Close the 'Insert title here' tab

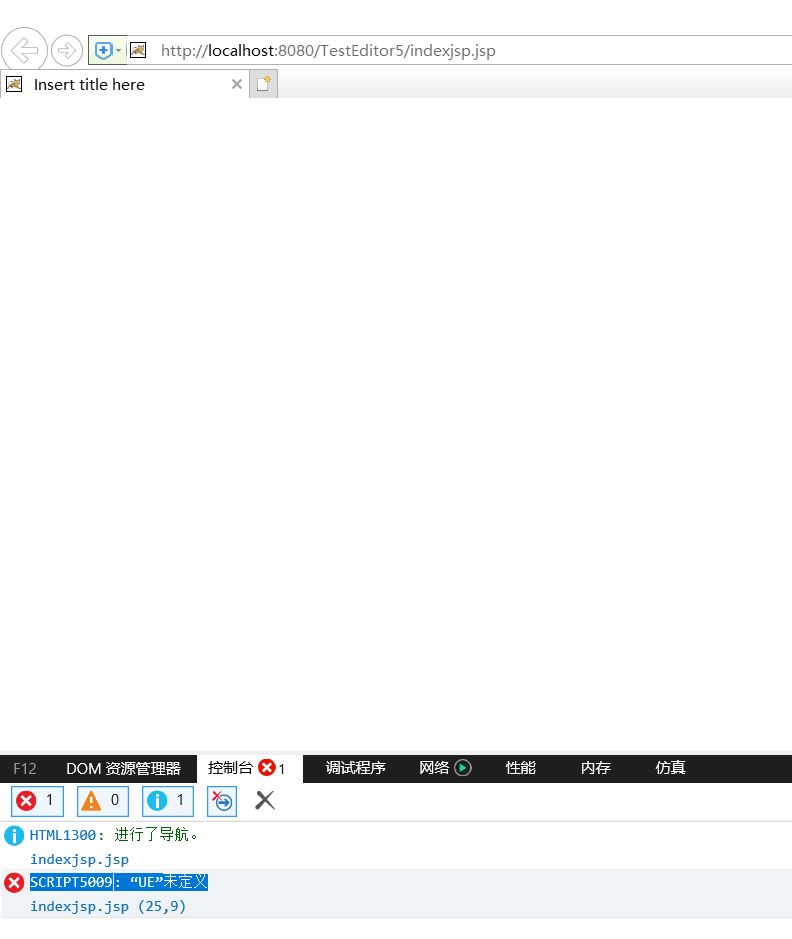(x=237, y=84)
